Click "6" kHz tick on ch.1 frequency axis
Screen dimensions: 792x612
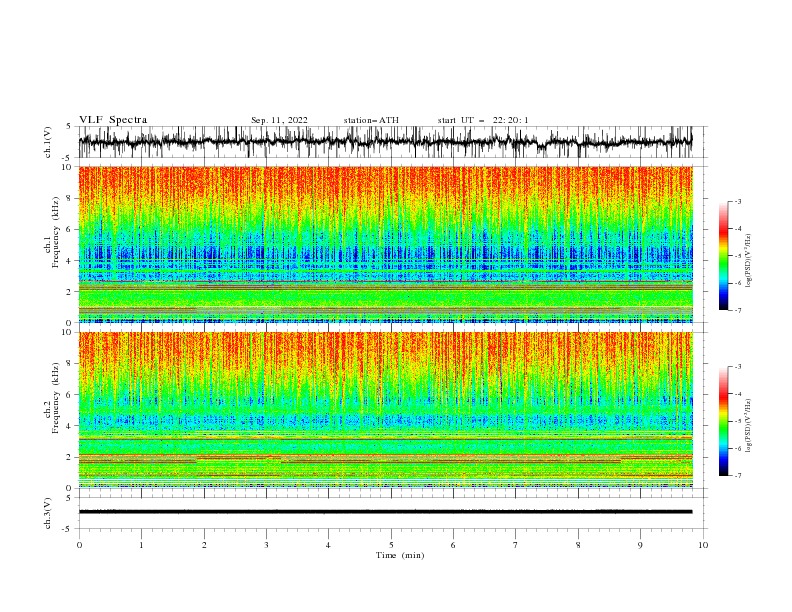[x=70, y=229]
